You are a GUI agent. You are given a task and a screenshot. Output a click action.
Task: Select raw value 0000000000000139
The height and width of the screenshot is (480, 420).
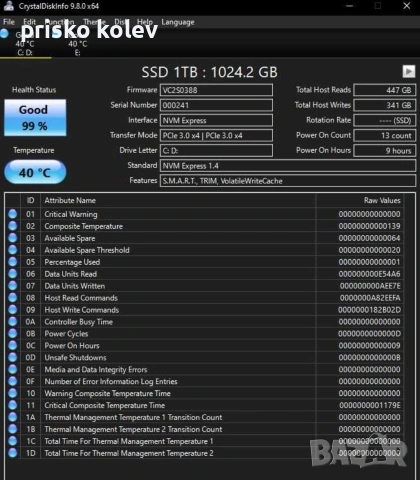click(x=369, y=226)
